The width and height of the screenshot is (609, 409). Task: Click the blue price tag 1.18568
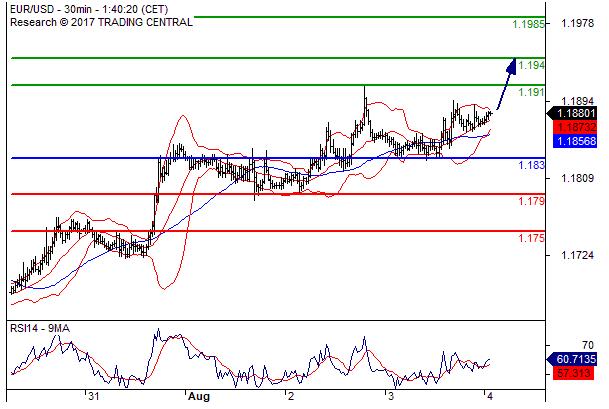click(575, 141)
